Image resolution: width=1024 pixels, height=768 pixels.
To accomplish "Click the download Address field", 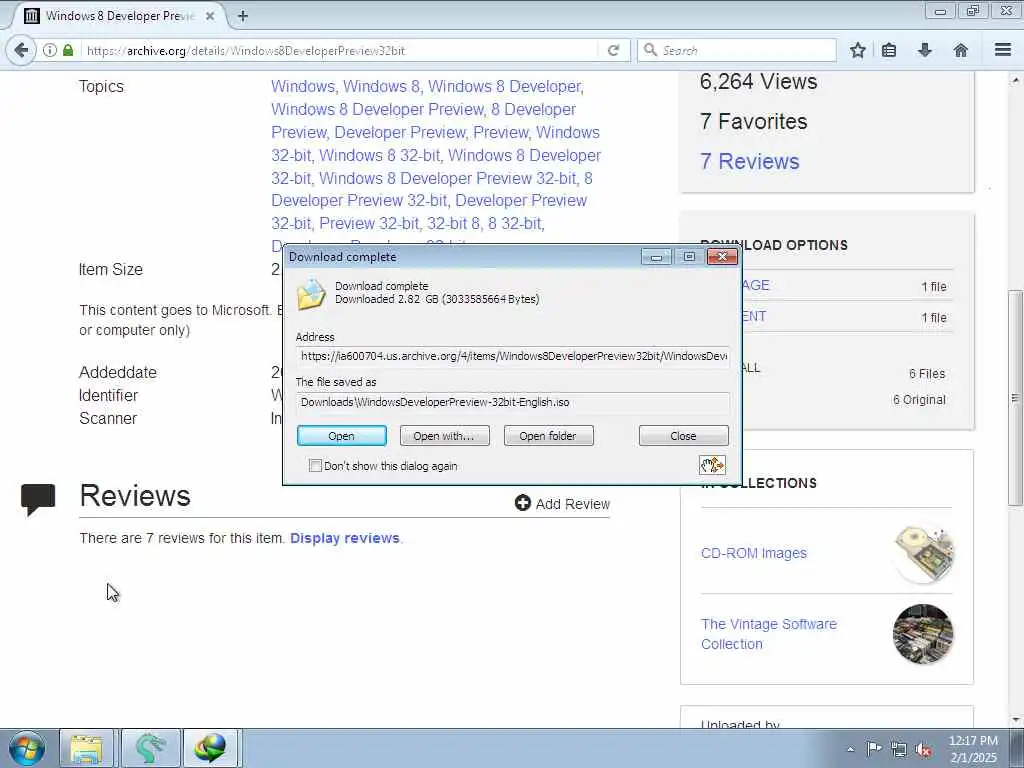I will [x=513, y=357].
